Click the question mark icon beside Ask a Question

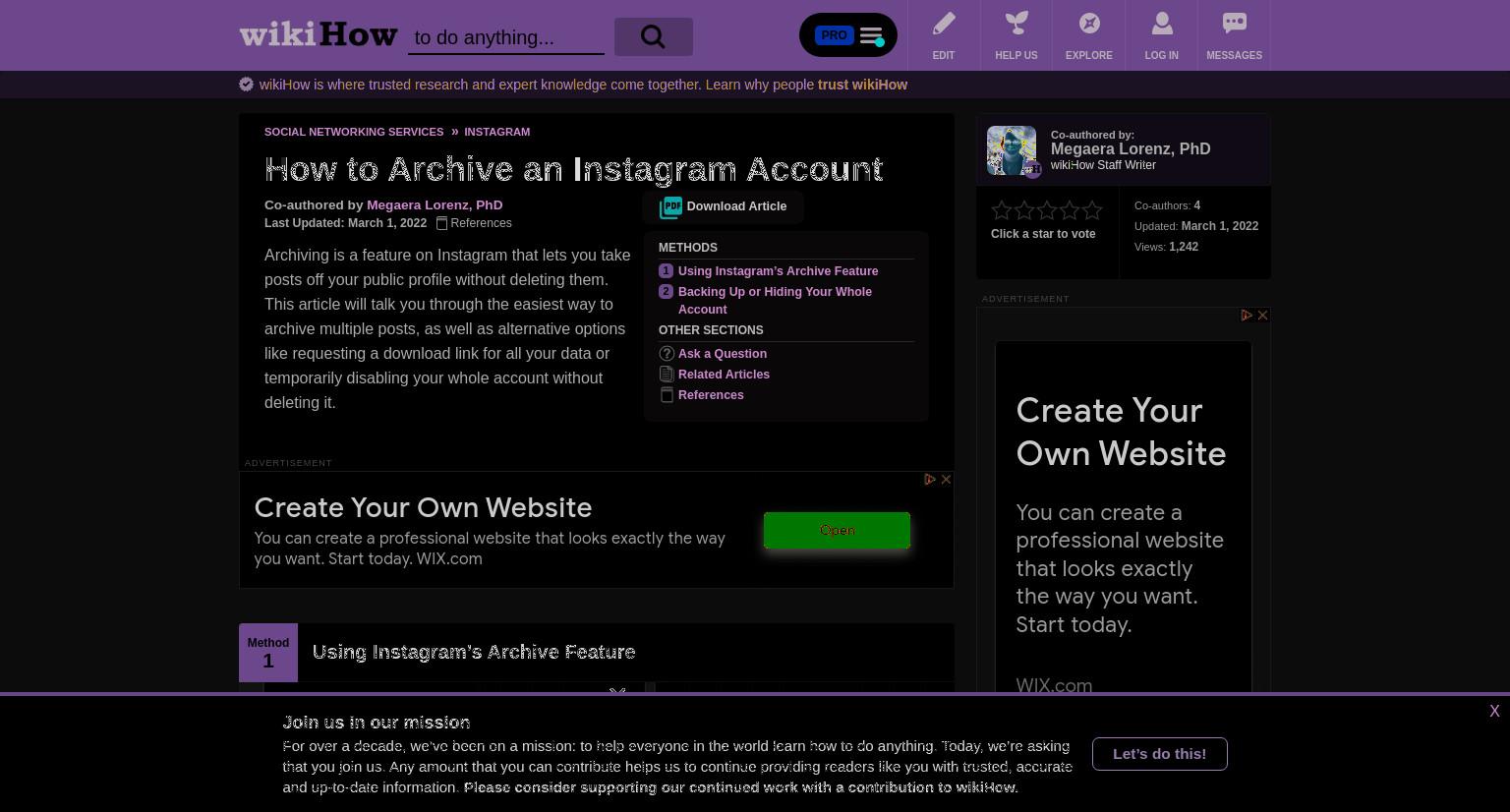tap(667, 354)
